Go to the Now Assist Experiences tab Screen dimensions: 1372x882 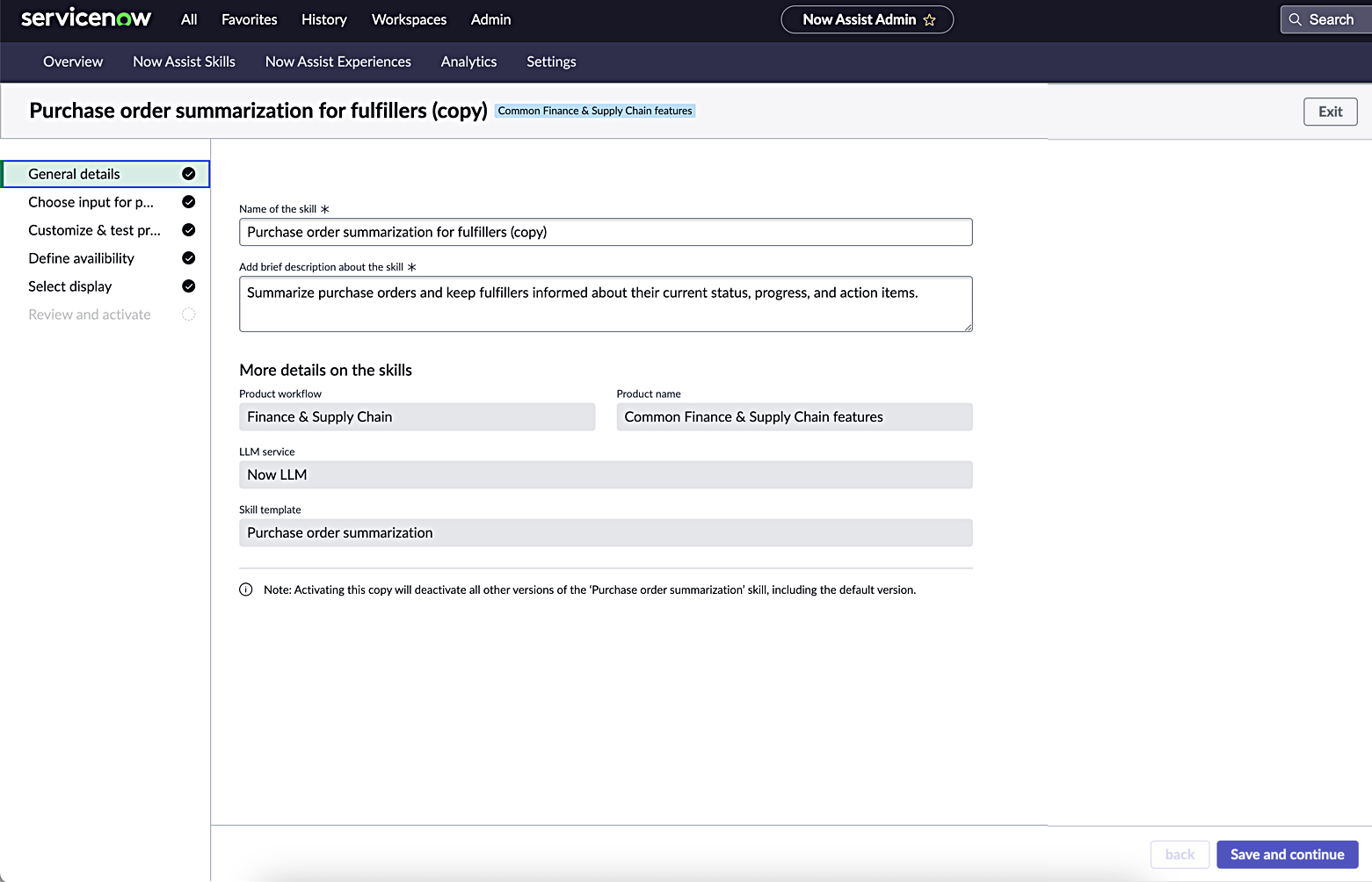pos(338,61)
